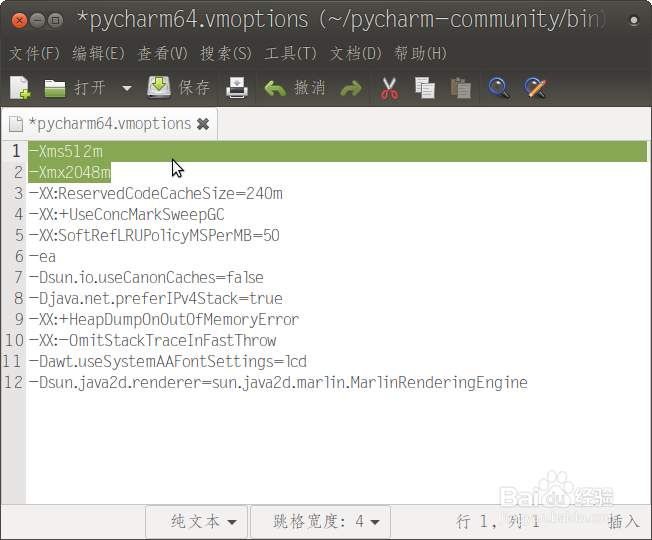Open find and replace icon
The image size is (652, 540).
coord(535,88)
